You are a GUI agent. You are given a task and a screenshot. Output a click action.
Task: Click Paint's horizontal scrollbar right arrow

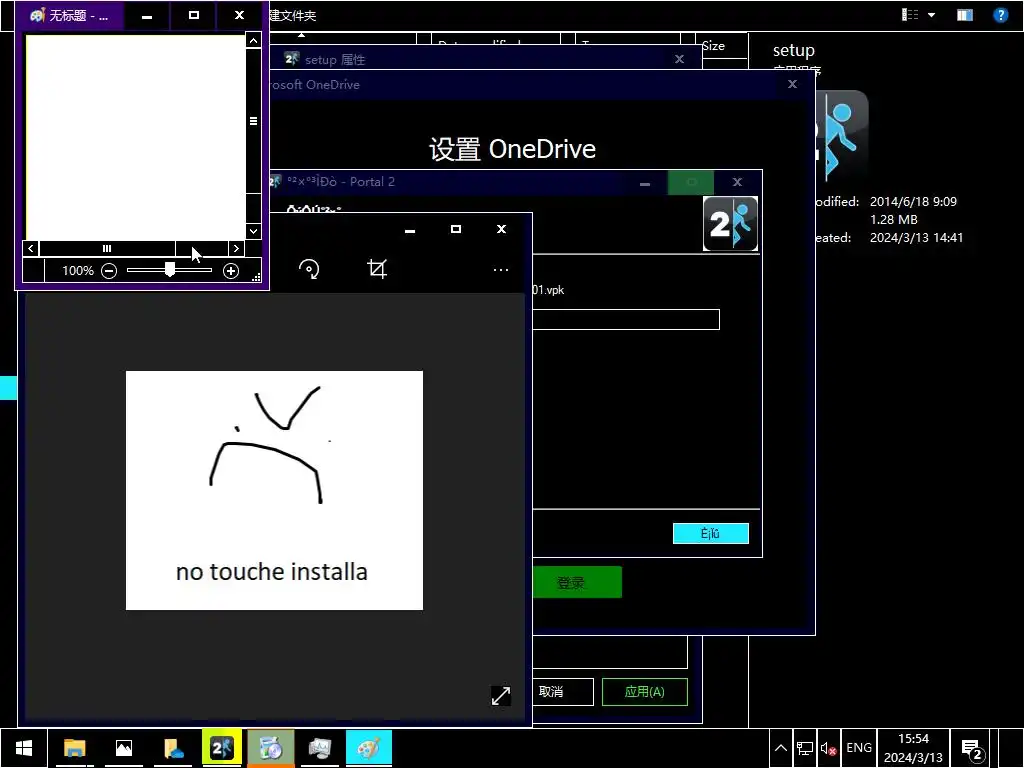point(236,248)
